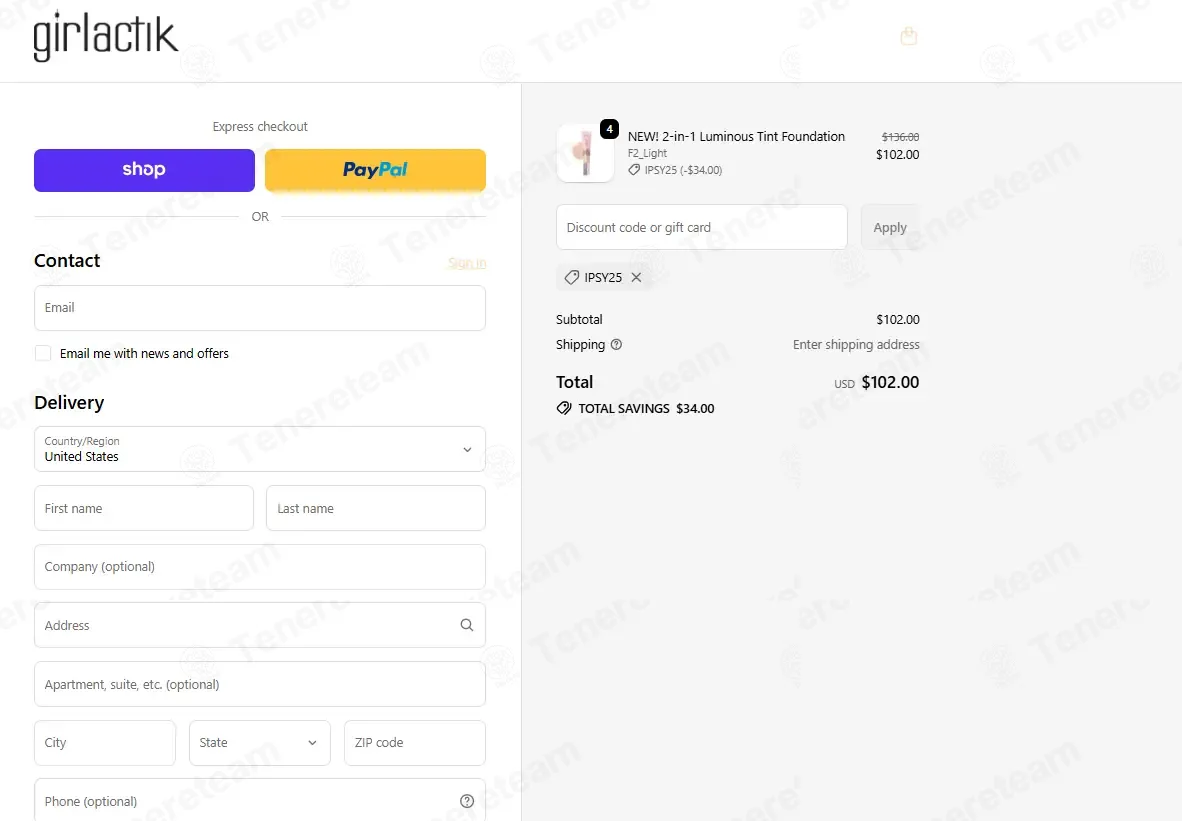Image resolution: width=1182 pixels, height=821 pixels.
Task: Open the Sign in link
Action: tap(467, 262)
